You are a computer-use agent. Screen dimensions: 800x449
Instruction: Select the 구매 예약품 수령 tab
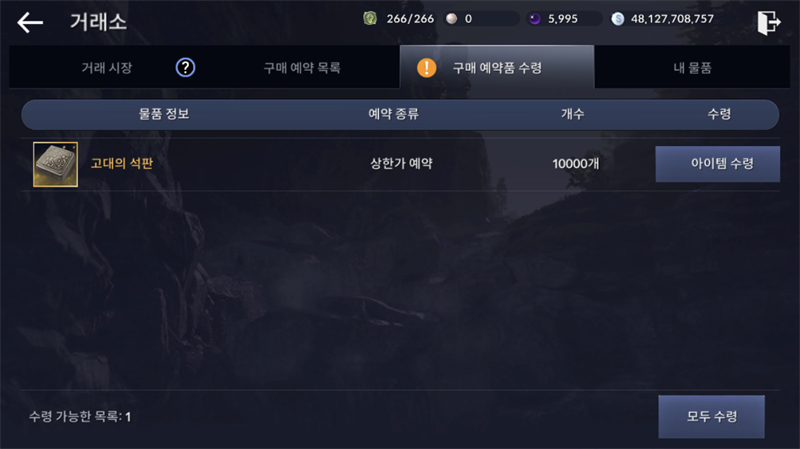pyautogui.click(x=497, y=67)
